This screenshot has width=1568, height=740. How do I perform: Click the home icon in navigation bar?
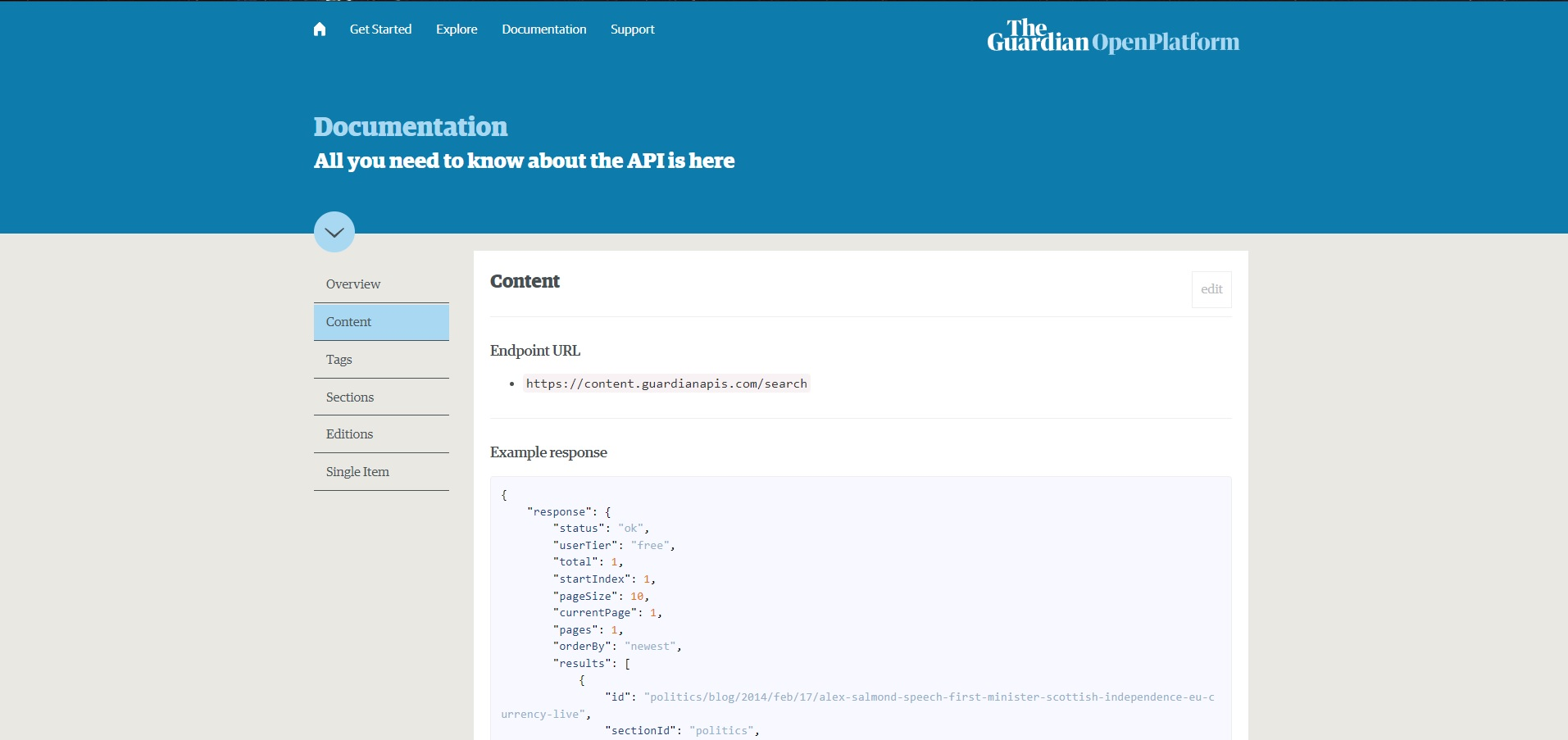coord(319,29)
